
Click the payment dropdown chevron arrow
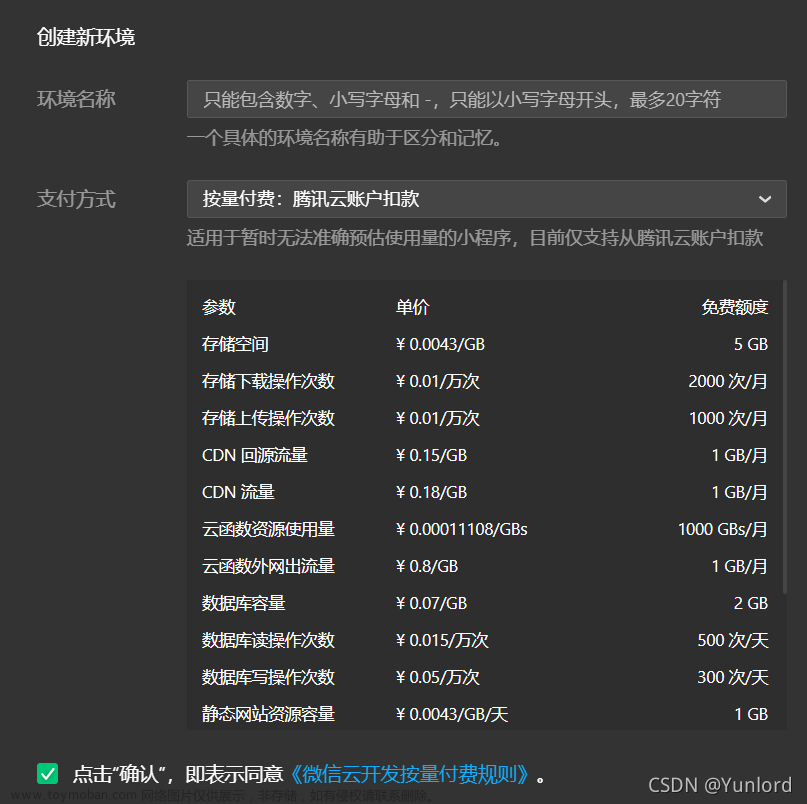click(765, 199)
